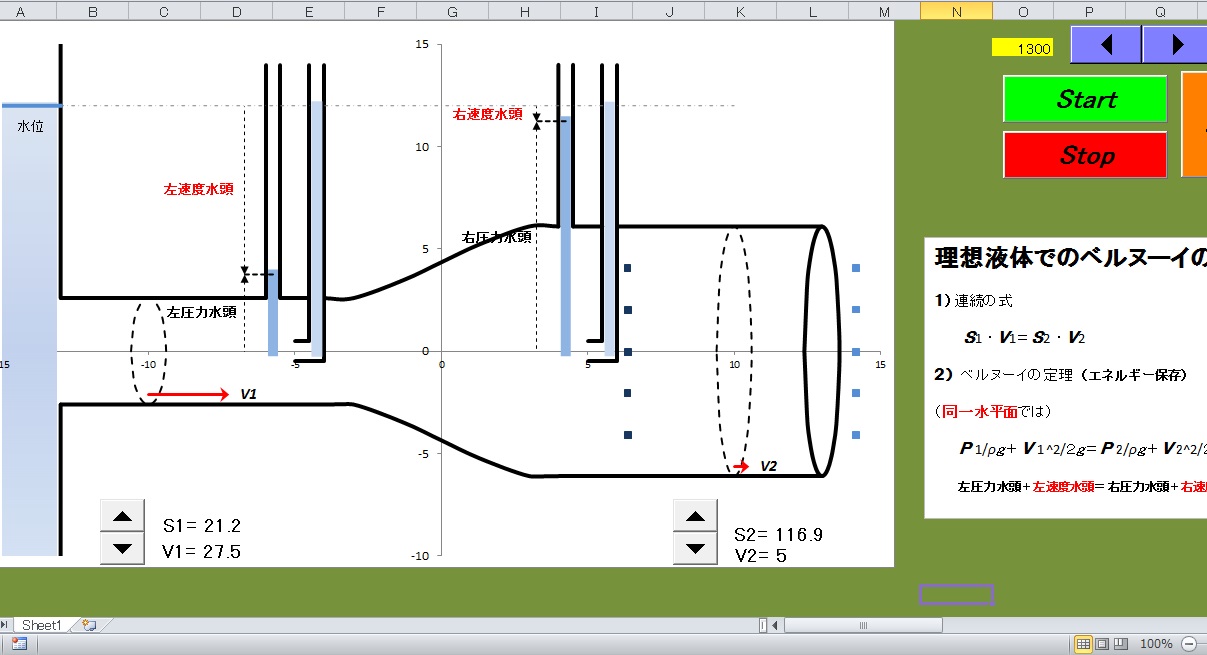Increase S2 with the up spinner
This screenshot has height=655, width=1207.
tap(695, 516)
